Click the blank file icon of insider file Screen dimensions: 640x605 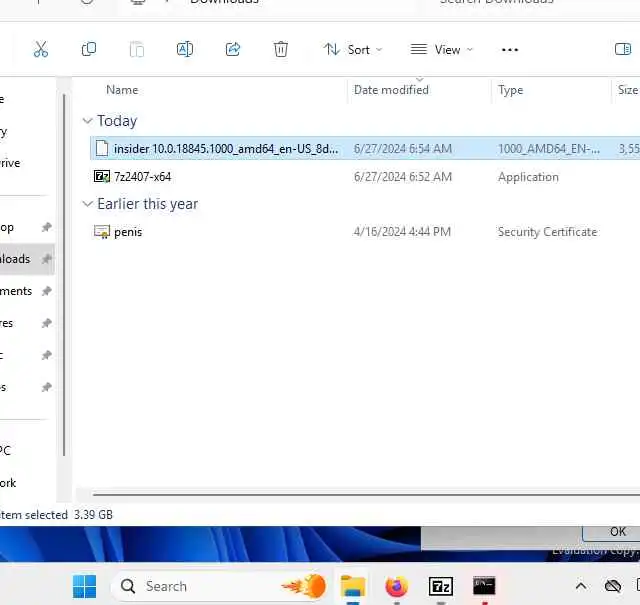[x=102, y=149]
